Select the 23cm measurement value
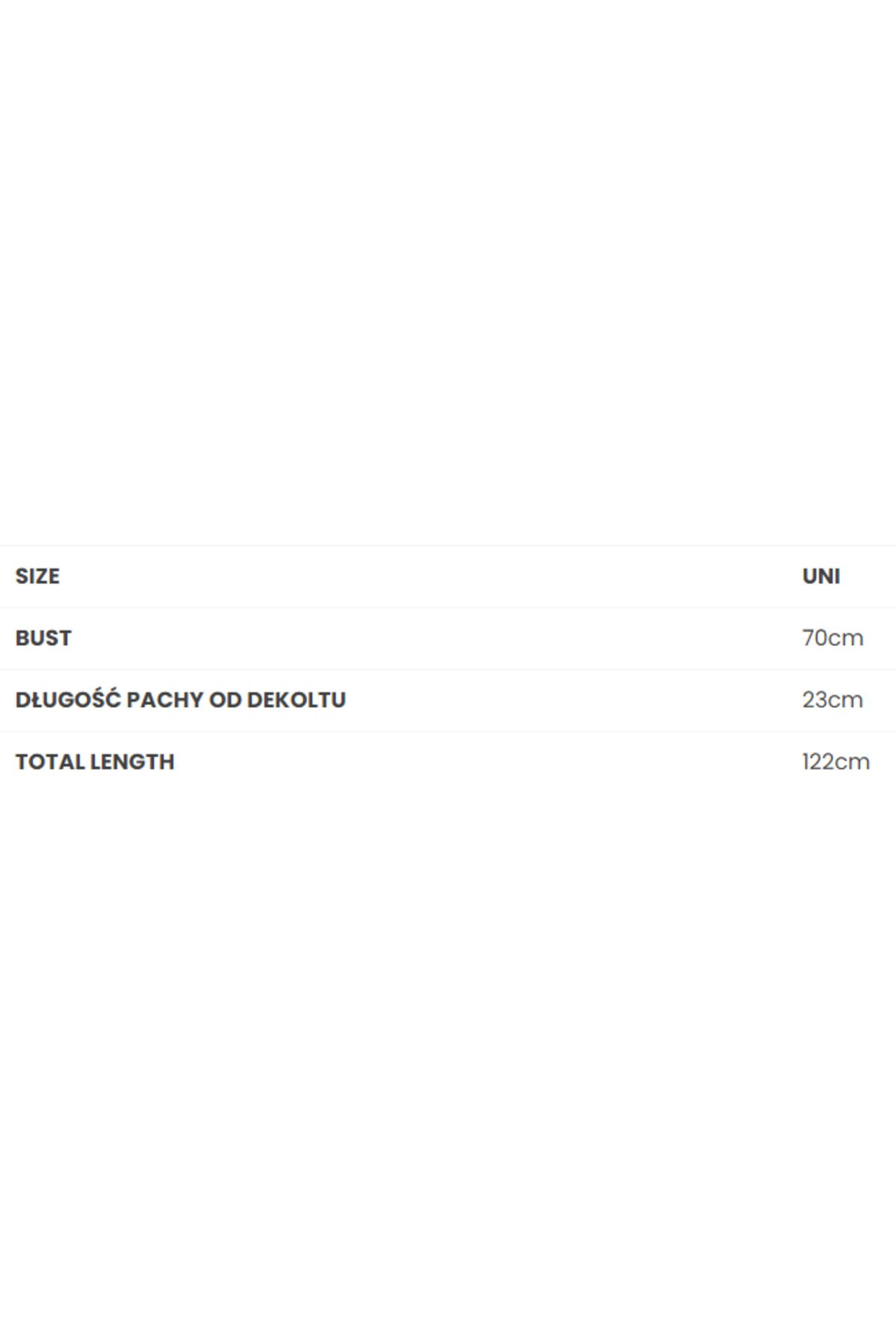The height and width of the screenshot is (1344, 896). (x=833, y=700)
